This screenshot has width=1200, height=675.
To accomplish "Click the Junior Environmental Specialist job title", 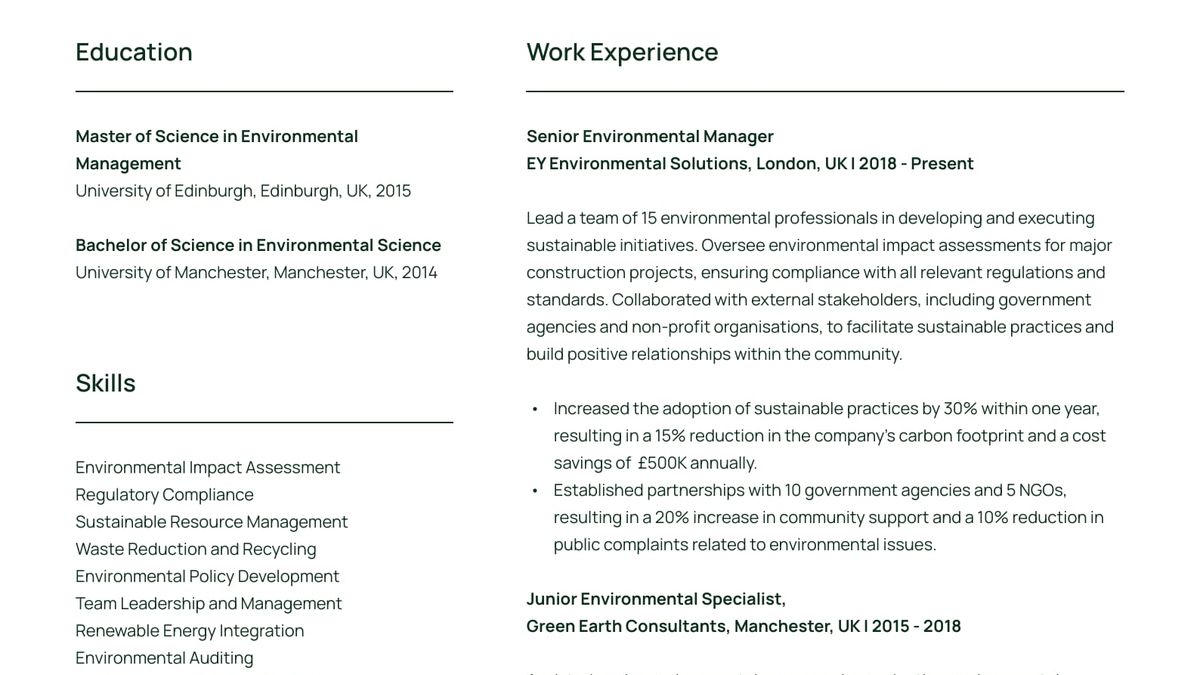I will click(656, 599).
